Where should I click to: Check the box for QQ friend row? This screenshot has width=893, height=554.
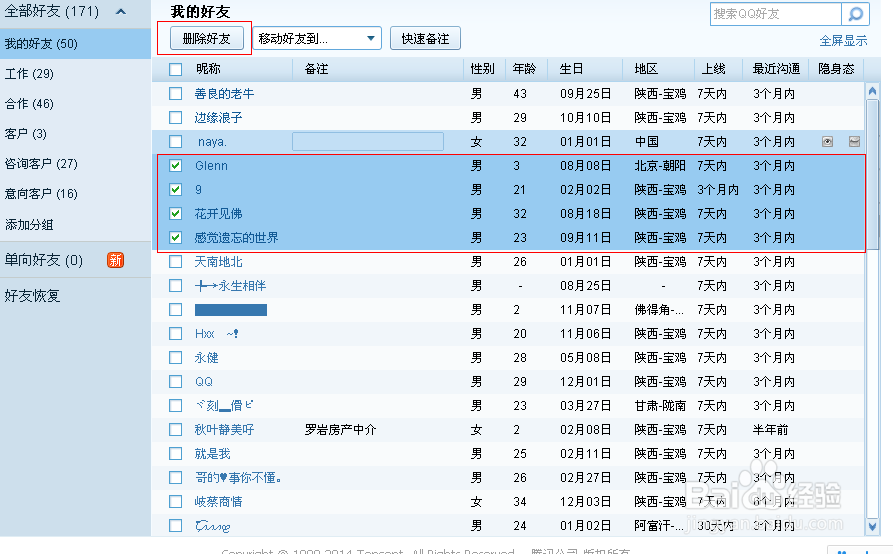175,381
